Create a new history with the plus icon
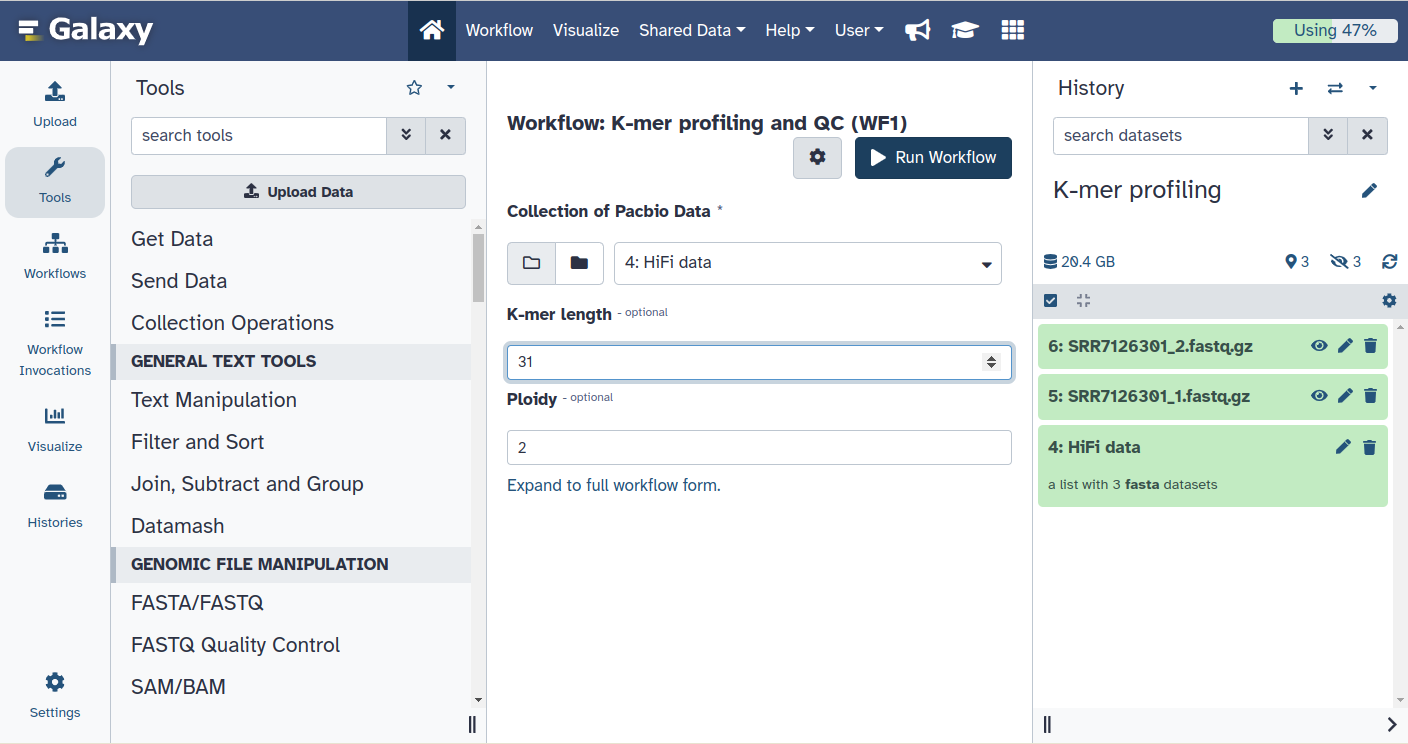This screenshot has height=744, width=1408. pyautogui.click(x=1296, y=88)
